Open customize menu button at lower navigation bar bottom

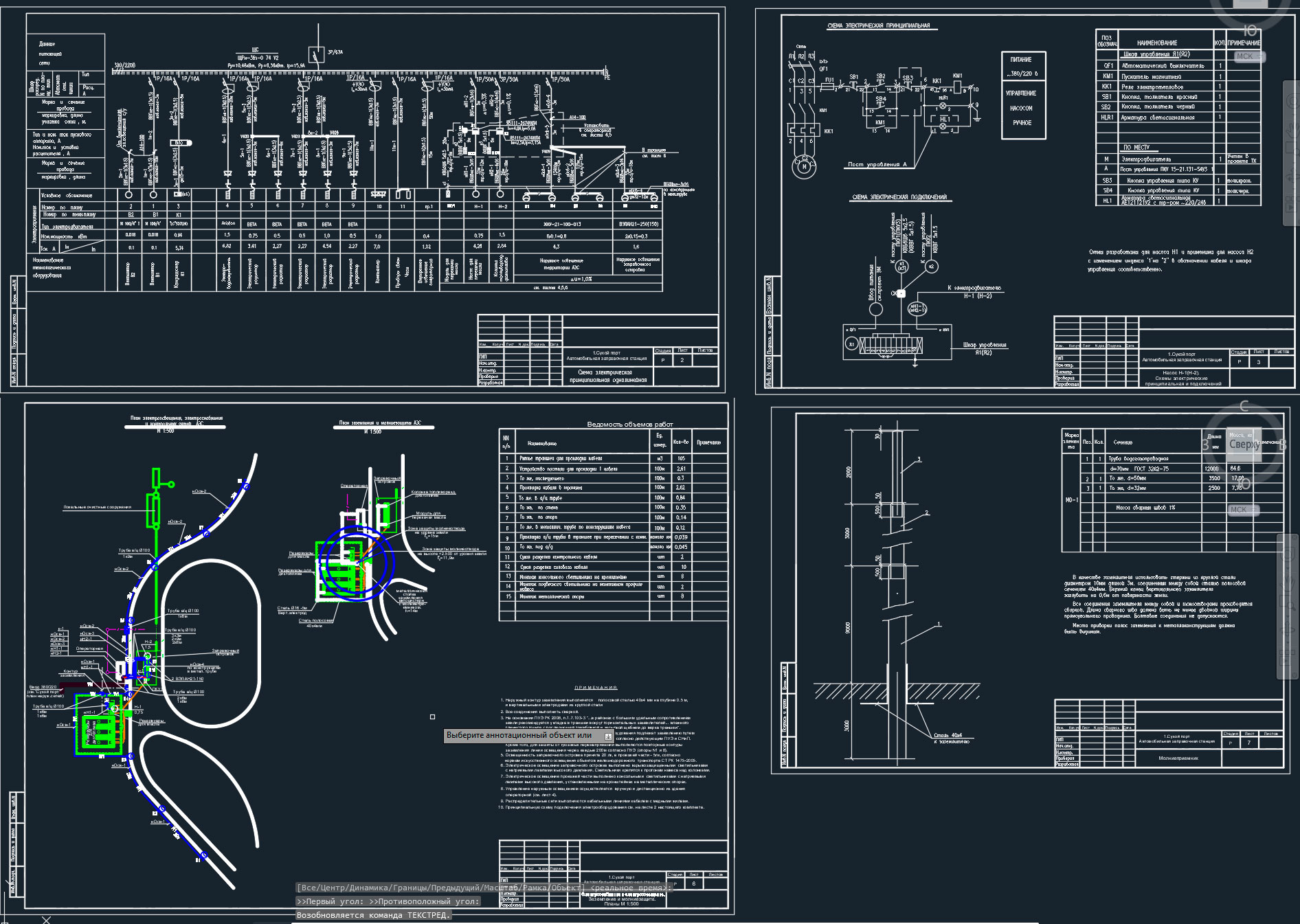(x=1295, y=675)
